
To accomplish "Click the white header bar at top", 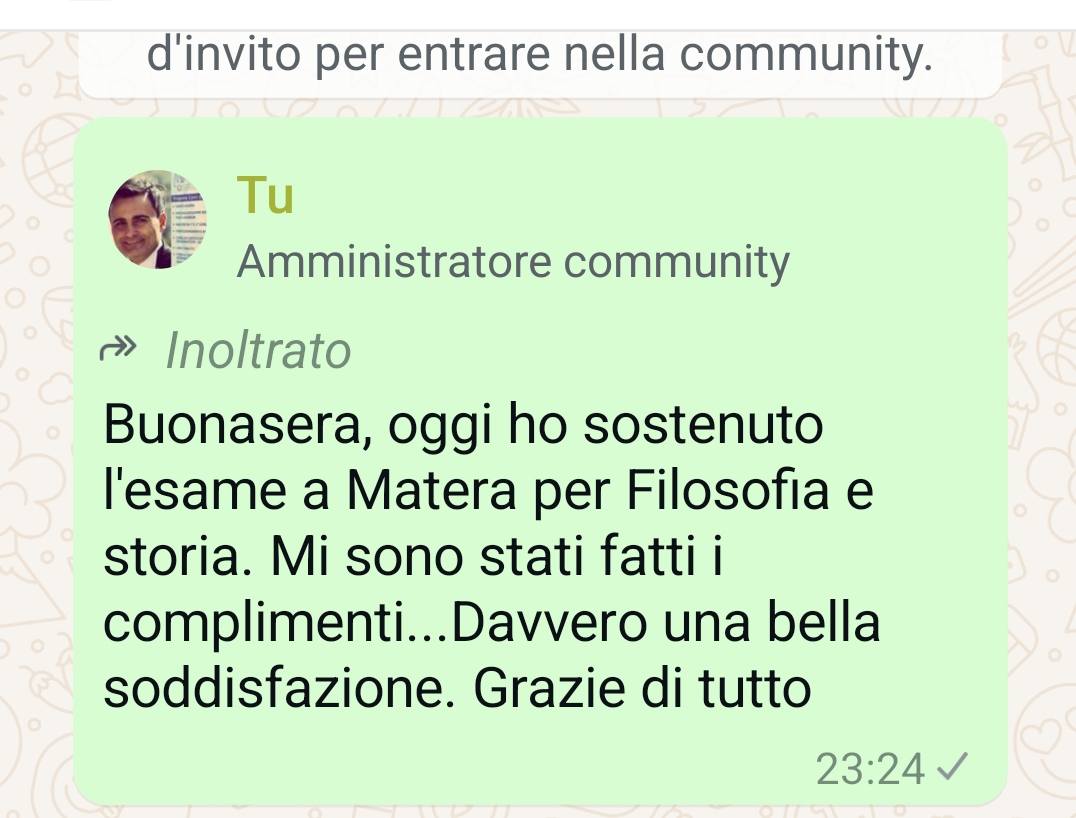I will tap(538, 14).
